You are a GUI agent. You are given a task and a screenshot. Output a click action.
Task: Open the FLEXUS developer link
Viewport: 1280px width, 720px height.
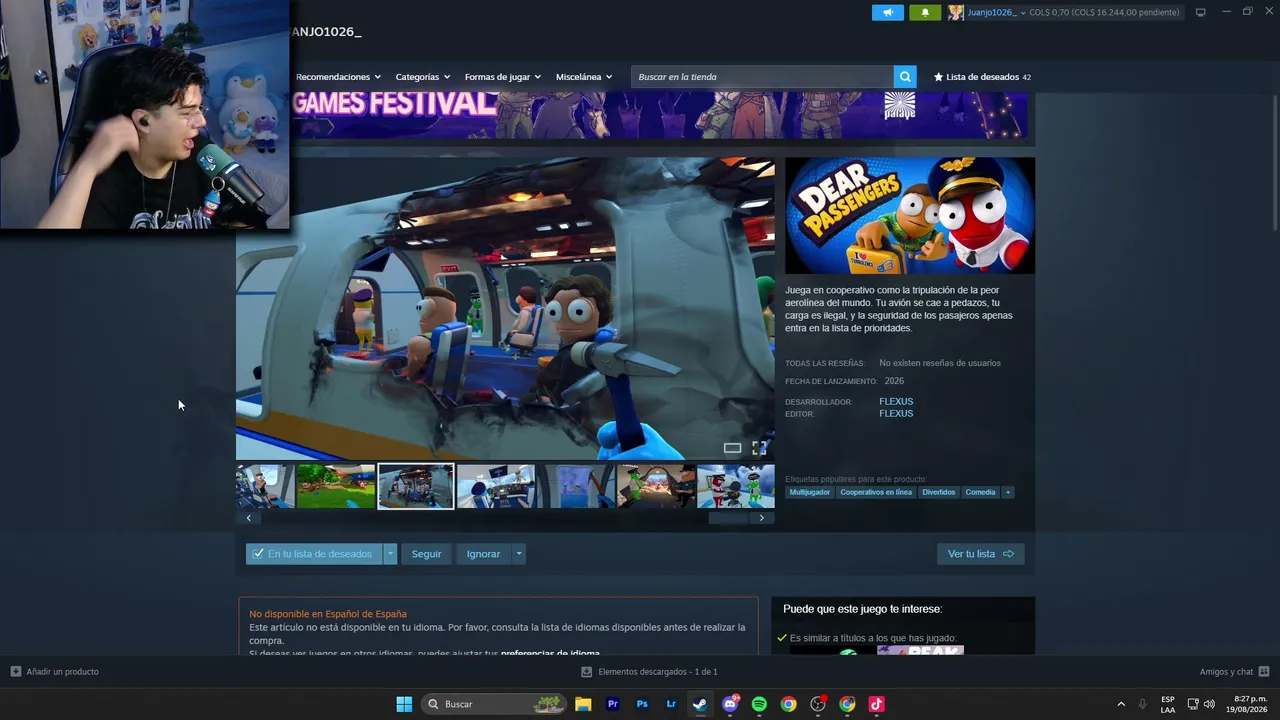[x=896, y=402]
